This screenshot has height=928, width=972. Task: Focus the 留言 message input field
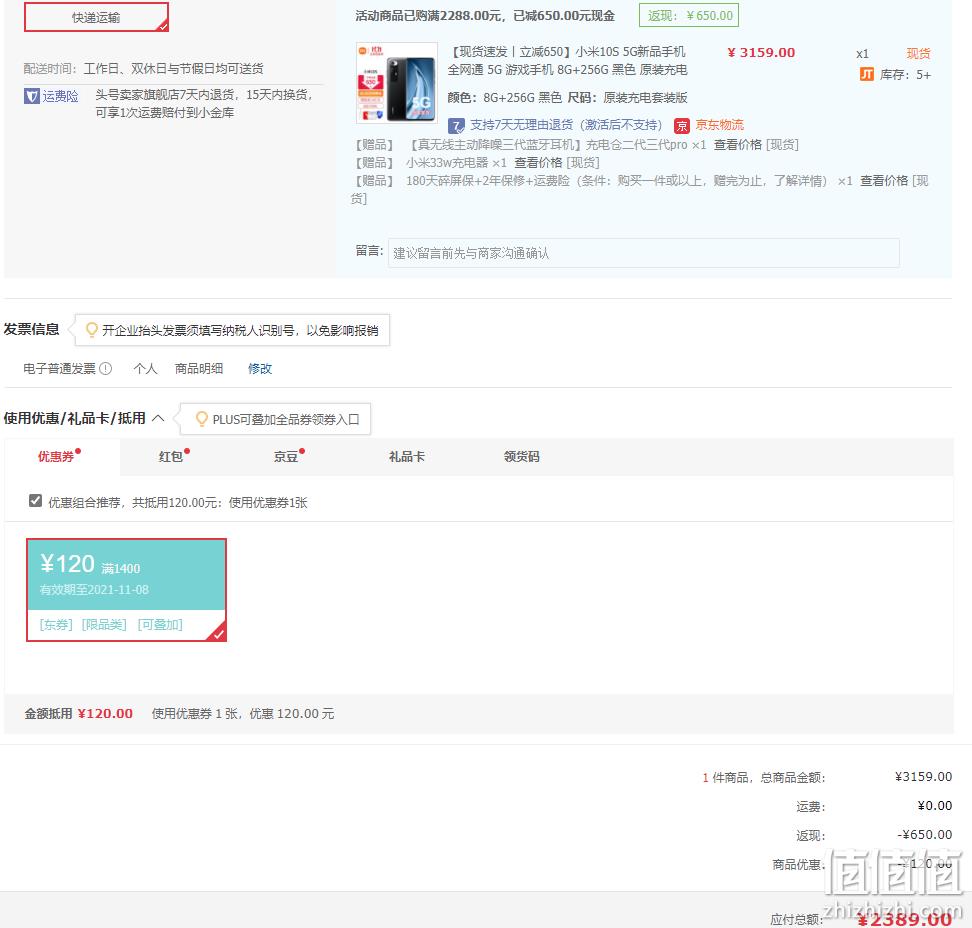click(x=643, y=253)
